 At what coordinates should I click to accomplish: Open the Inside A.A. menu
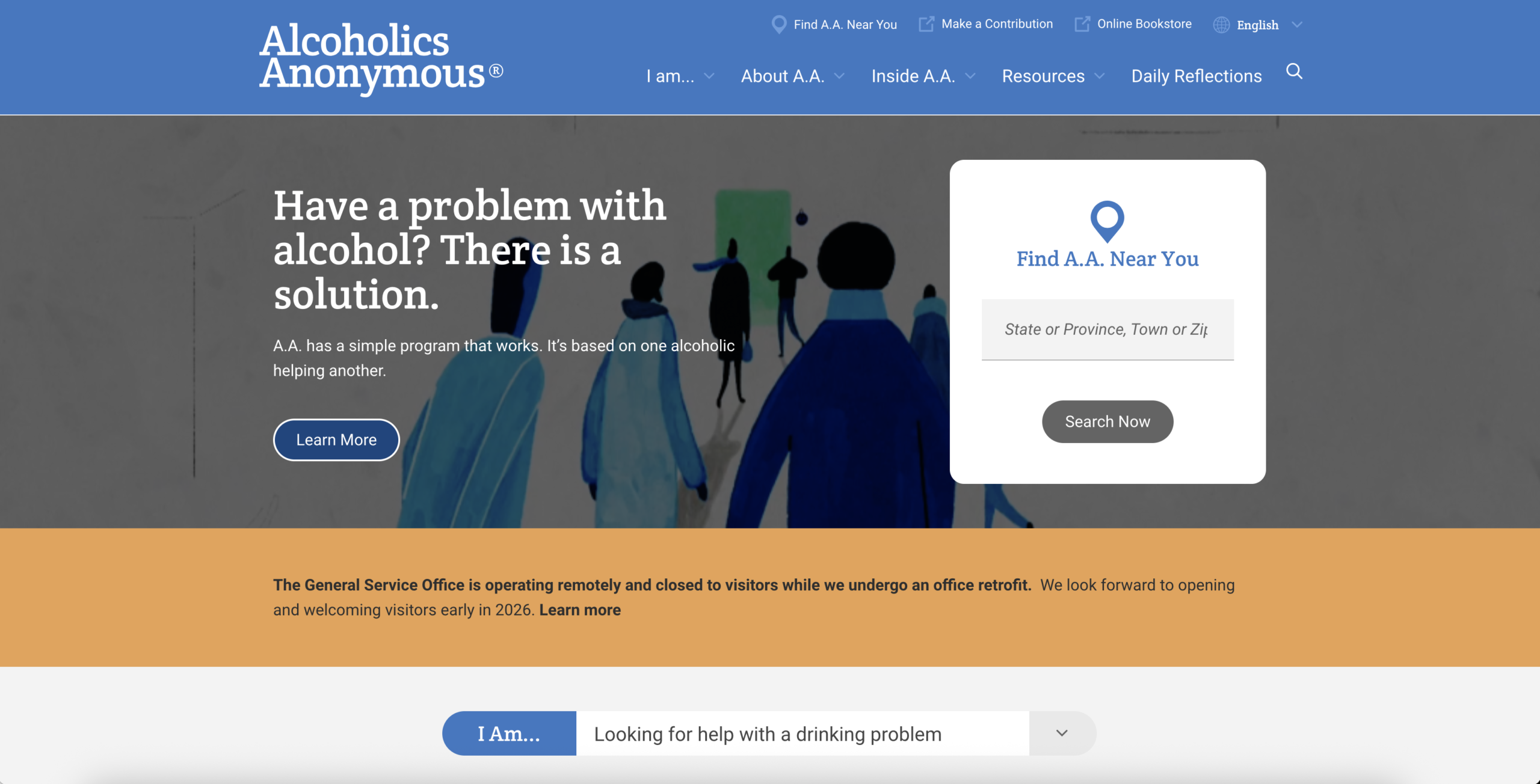tap(913, 76)
